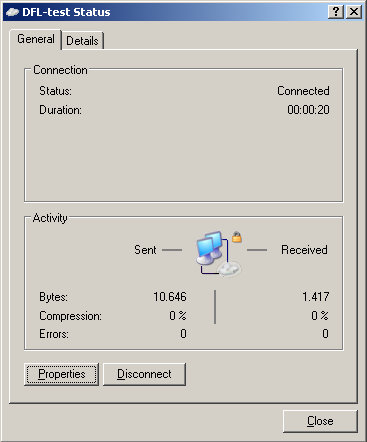This screenshot has width=367, height=442.
Task: Switch to the Details tab
Action: coord(82,41)
